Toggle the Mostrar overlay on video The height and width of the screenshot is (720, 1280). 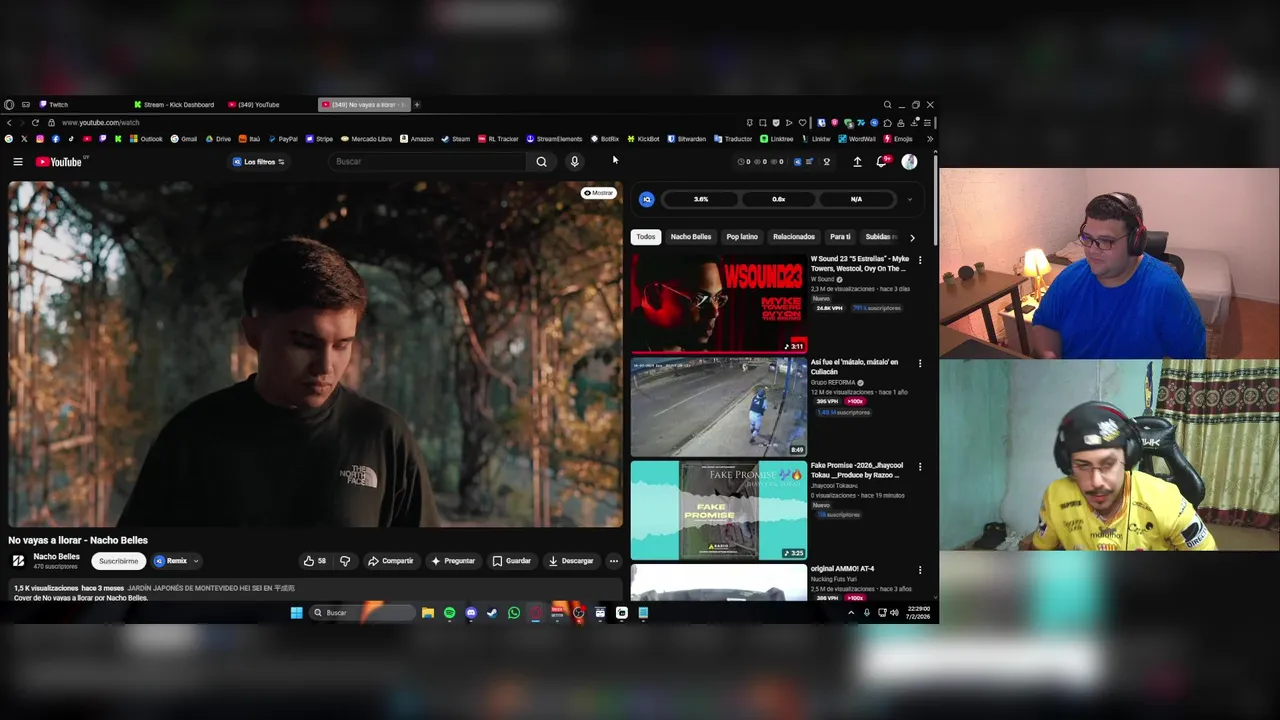pos(599,193)
